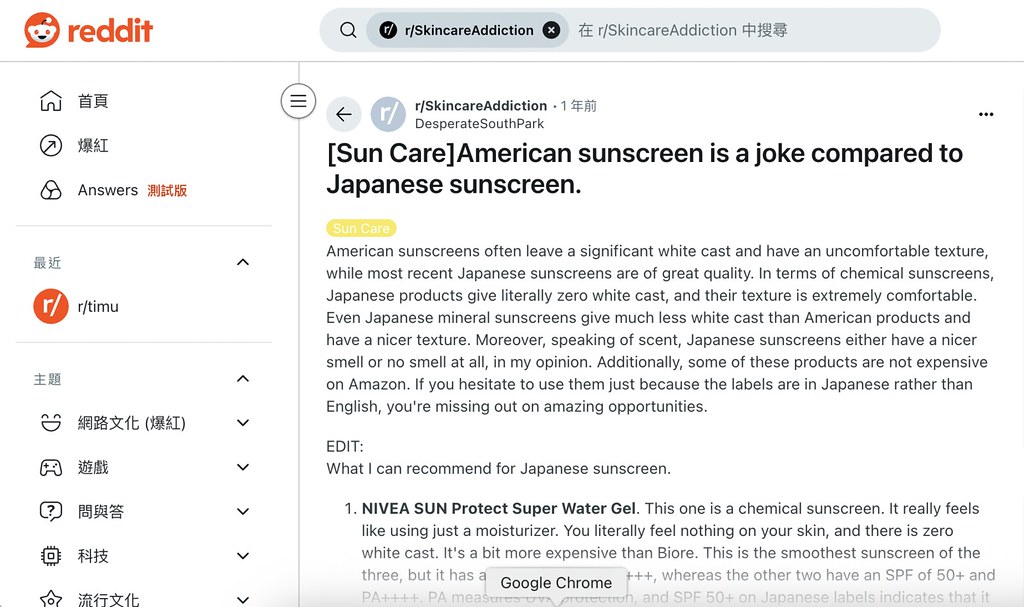Collapse the 主題 section
The image size is (1024, 607).
243,379
